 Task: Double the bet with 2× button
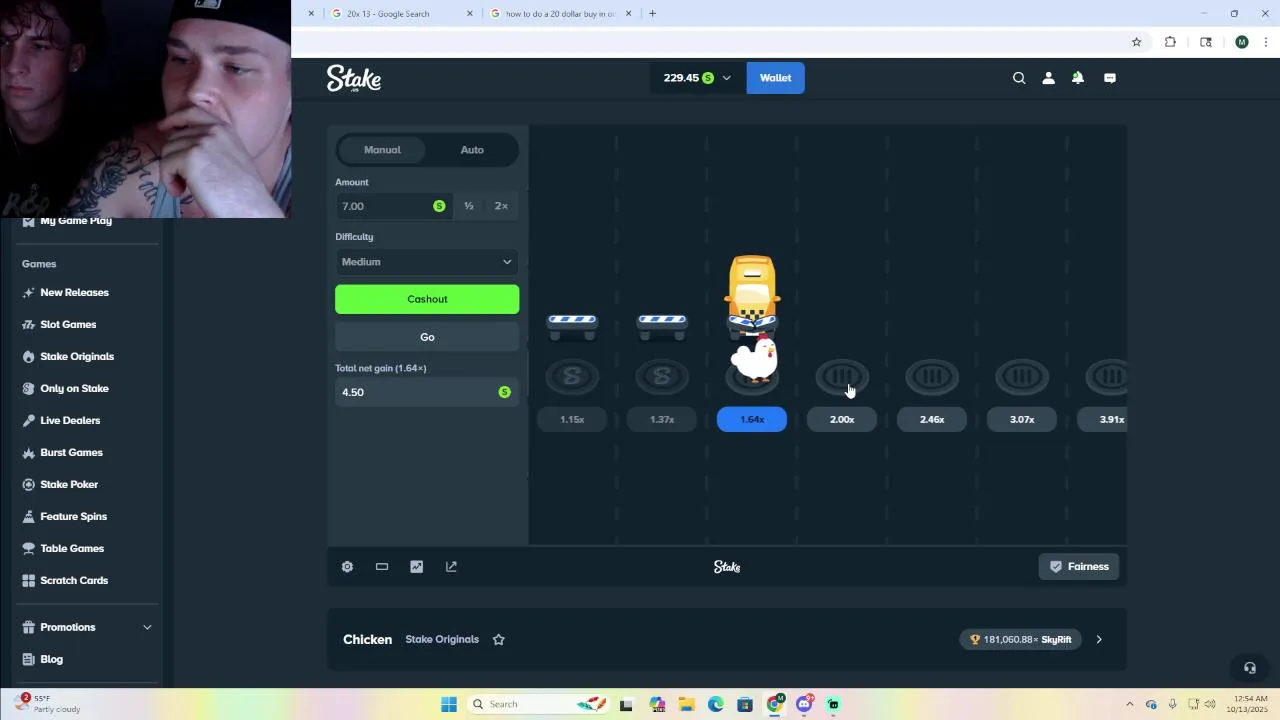[501, 206]
